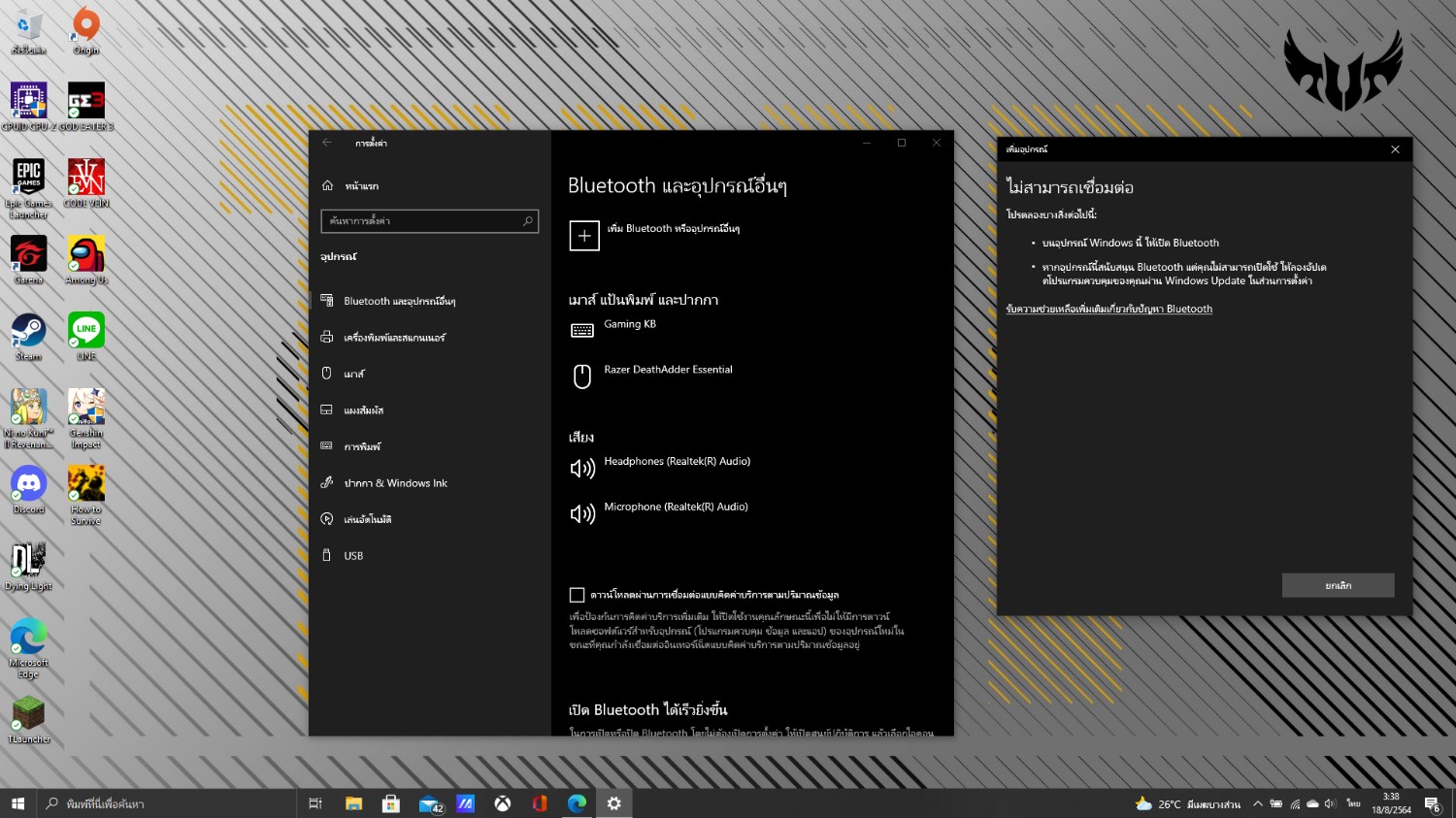
Task: Open volume control in system tray
Action: pyautogui.click(x=1330, y=803)
